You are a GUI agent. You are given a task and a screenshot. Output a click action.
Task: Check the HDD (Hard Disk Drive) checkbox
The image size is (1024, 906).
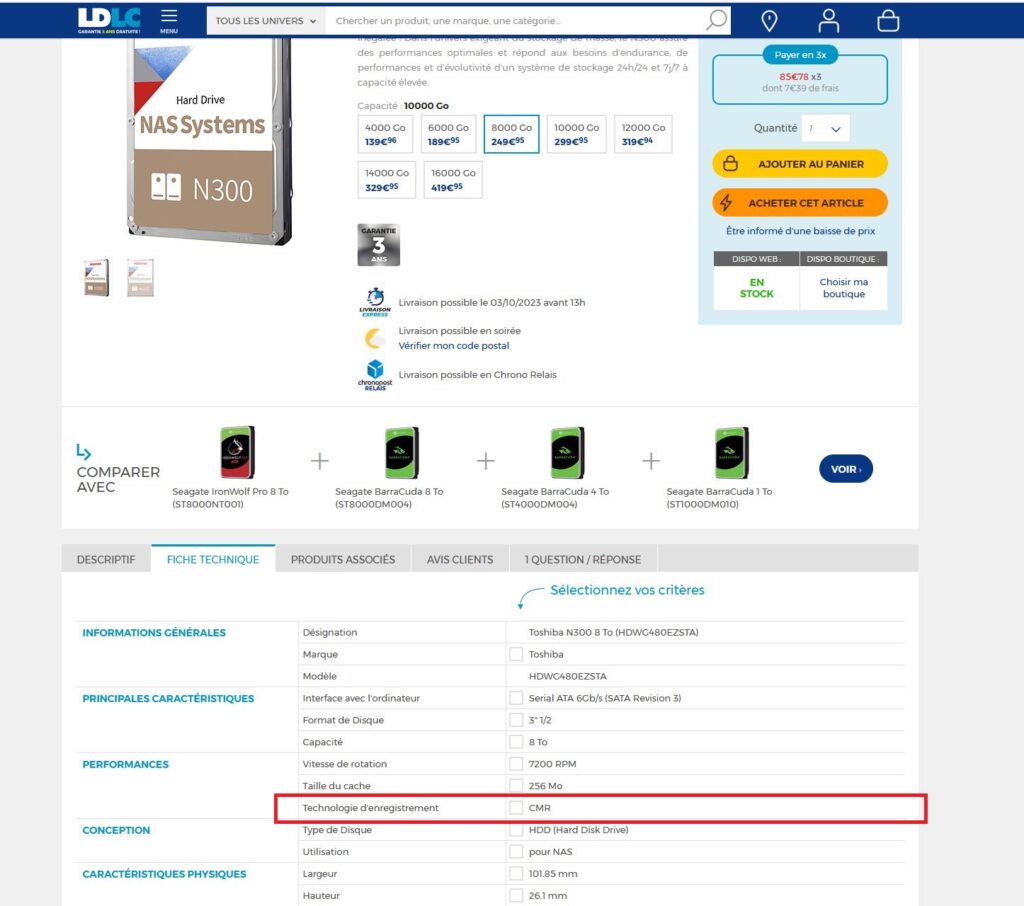(x=517, y=830)
